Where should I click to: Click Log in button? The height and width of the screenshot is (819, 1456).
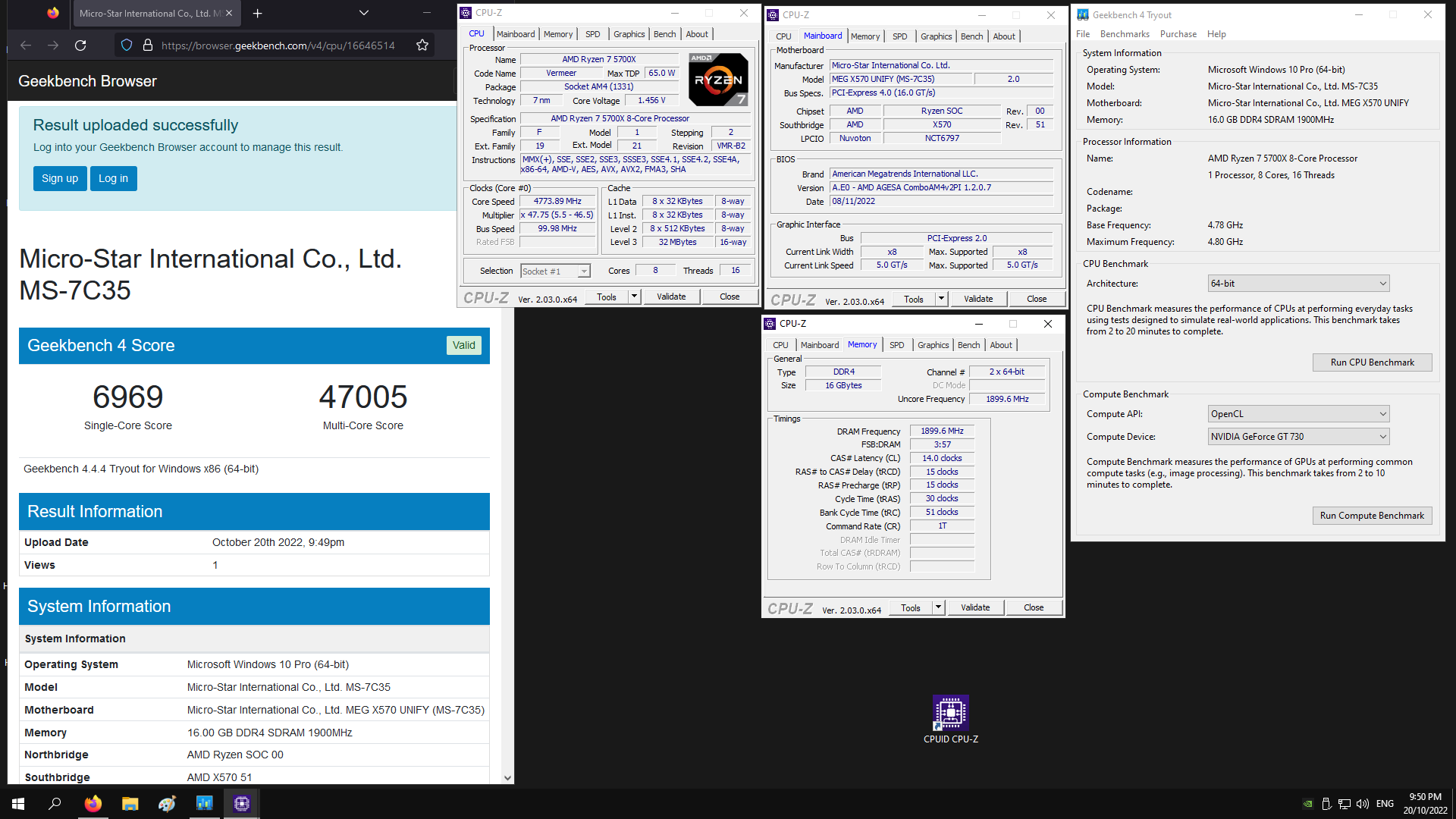pos(114,178)
